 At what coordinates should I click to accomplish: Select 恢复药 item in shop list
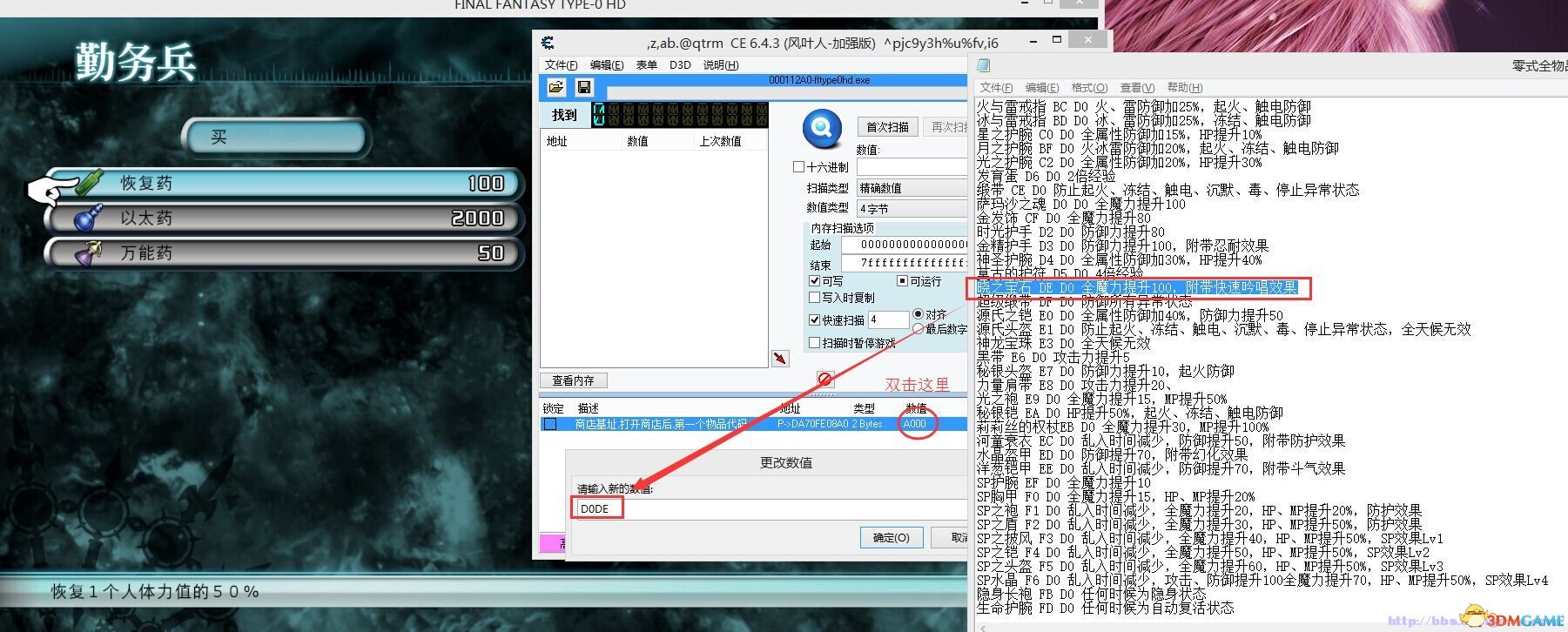coord(286,183)
